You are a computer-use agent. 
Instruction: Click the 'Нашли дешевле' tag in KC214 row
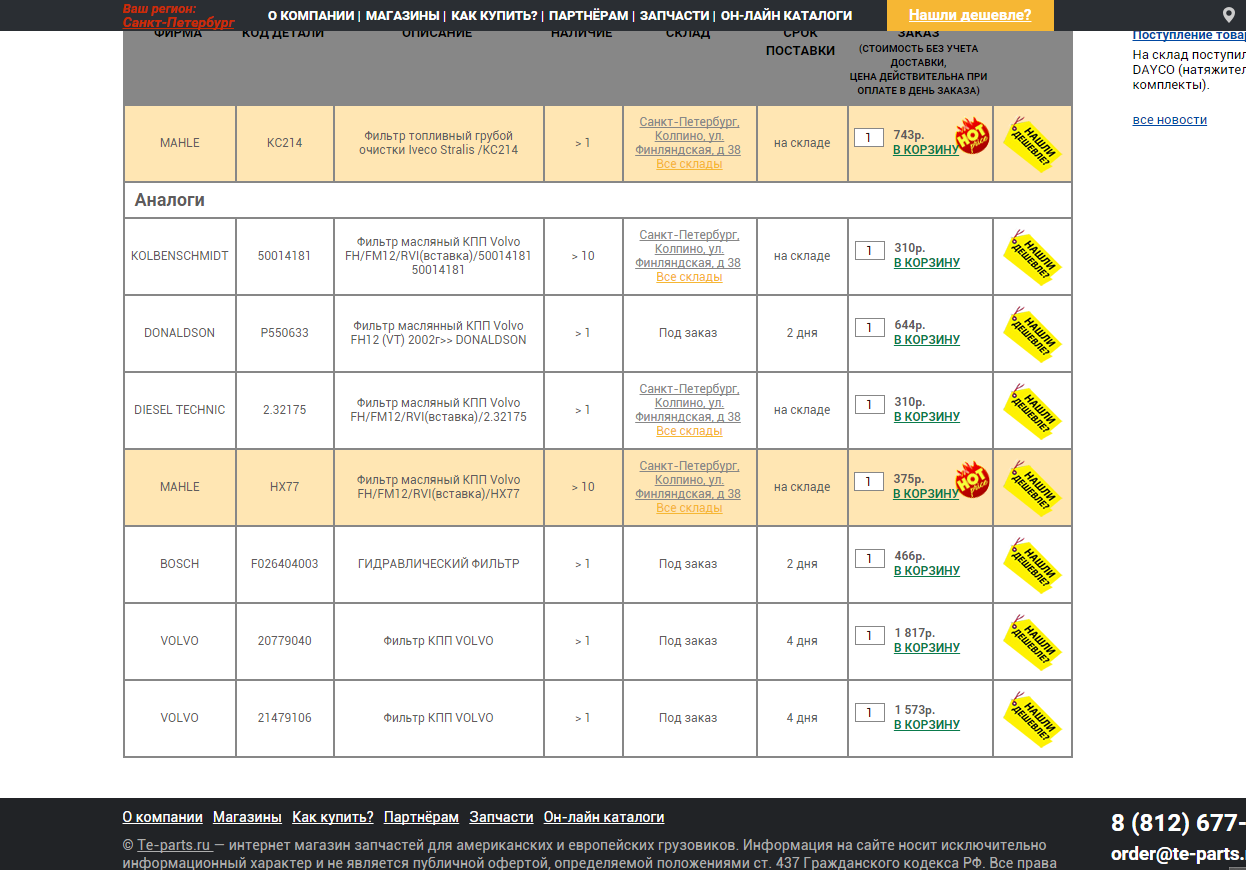coord(1033,144)
